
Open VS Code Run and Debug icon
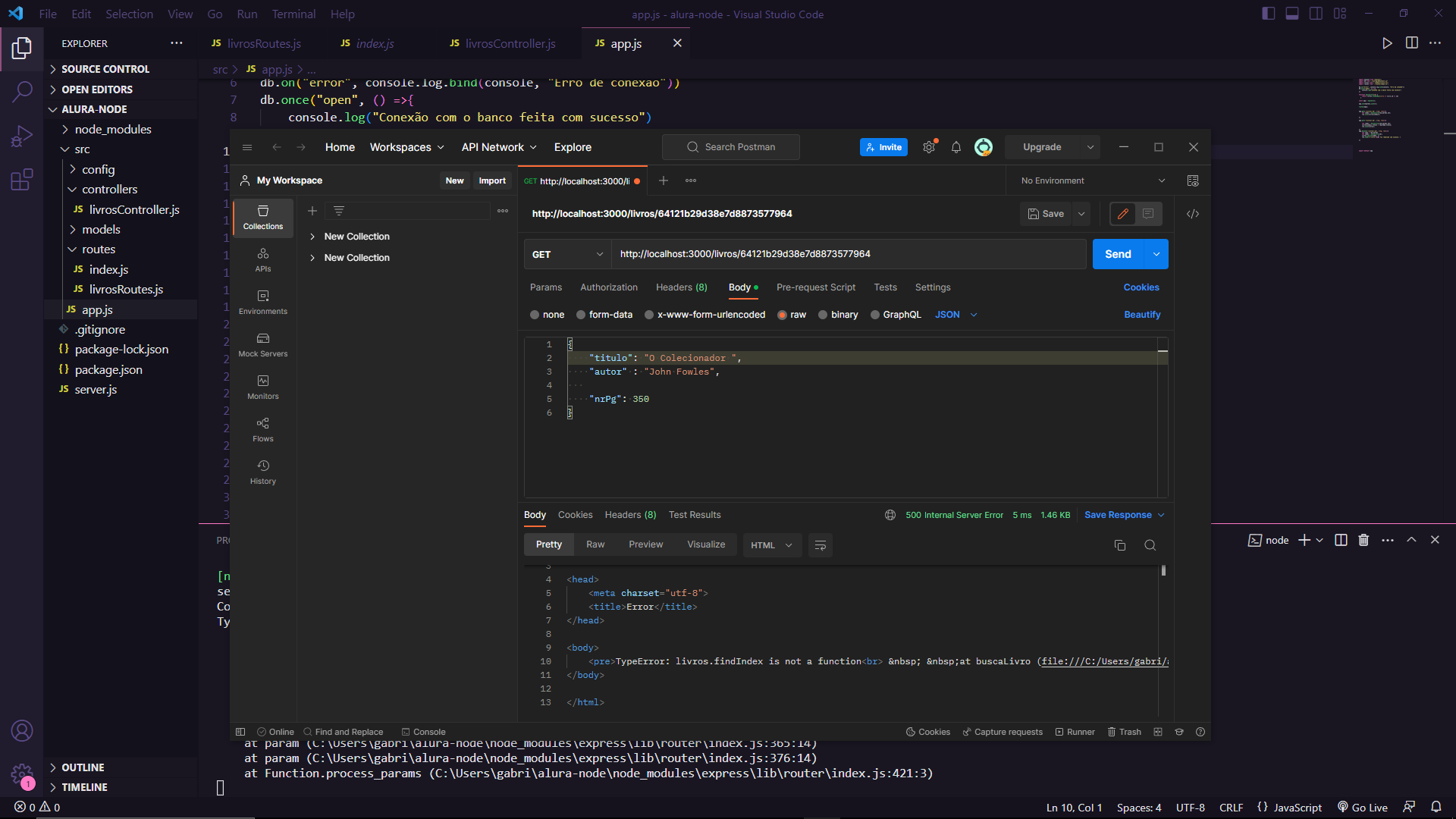[22, 136]
